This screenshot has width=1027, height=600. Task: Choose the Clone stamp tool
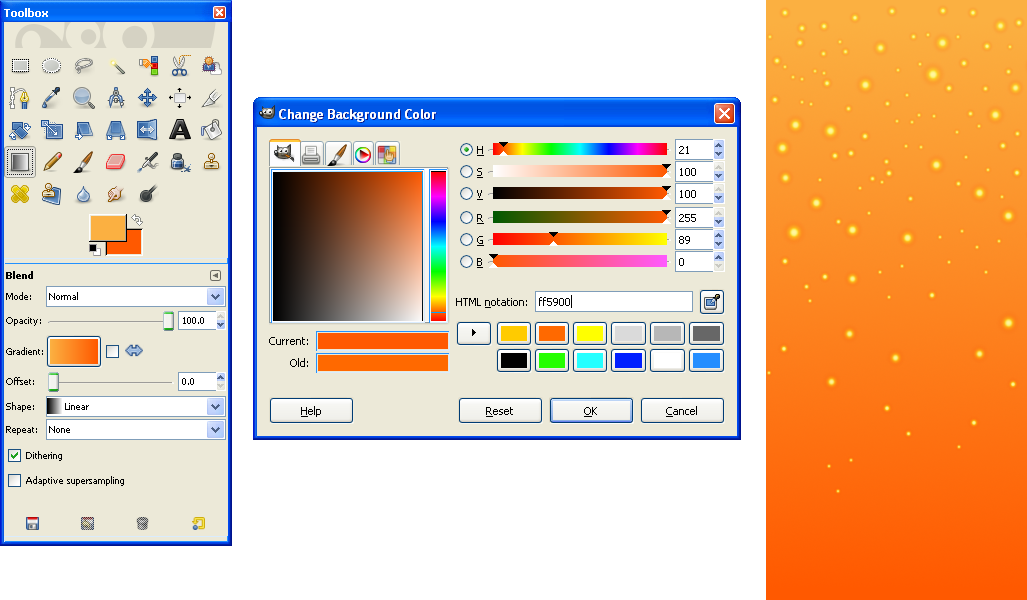(211, 162)
